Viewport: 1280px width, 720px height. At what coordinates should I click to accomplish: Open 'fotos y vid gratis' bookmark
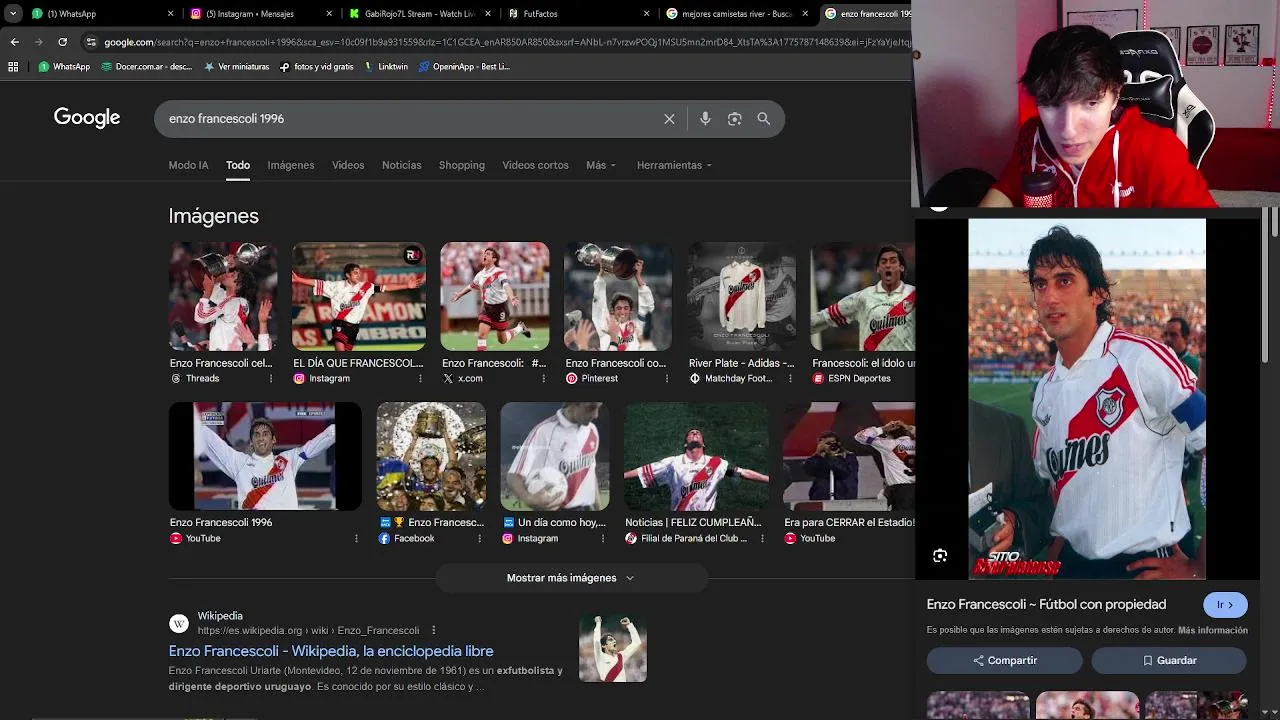pos(317,67)
